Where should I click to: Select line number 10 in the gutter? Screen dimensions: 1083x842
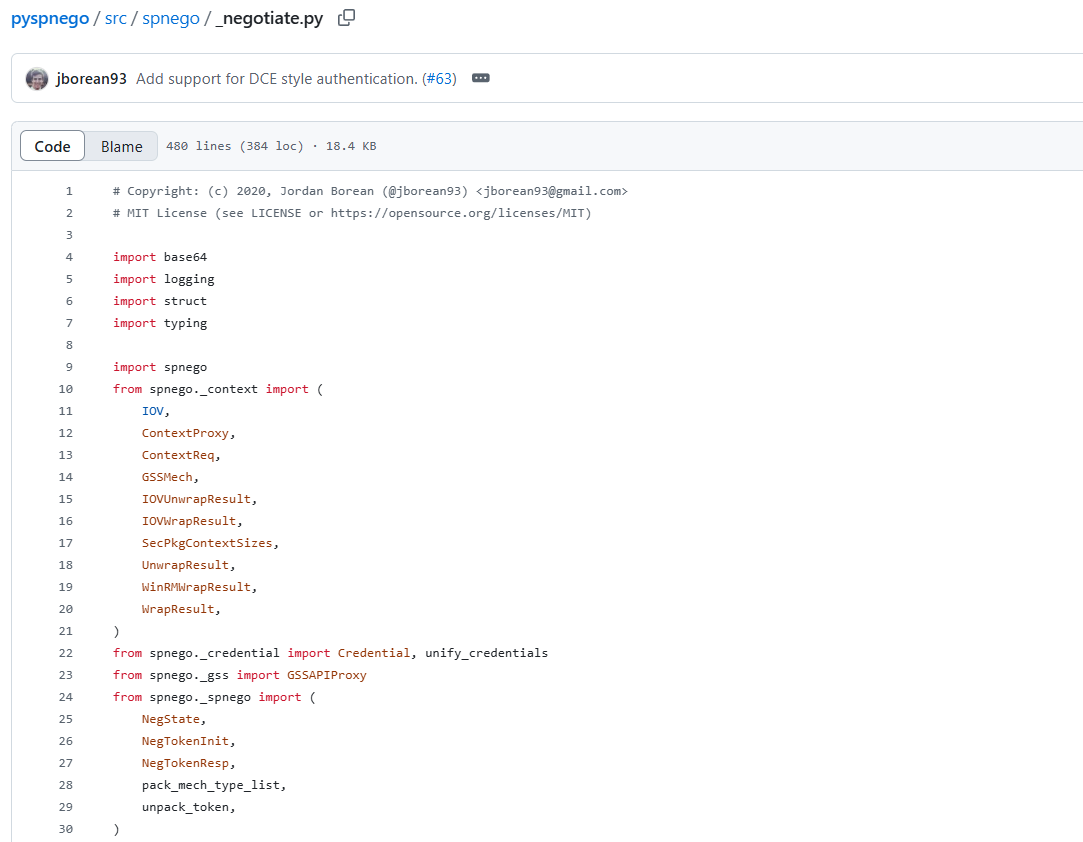[66, 389]
